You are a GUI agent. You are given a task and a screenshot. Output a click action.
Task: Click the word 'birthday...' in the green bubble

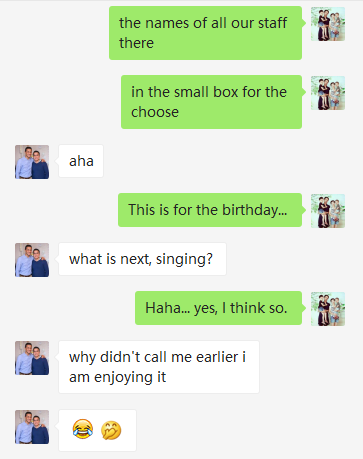[255, 210]
